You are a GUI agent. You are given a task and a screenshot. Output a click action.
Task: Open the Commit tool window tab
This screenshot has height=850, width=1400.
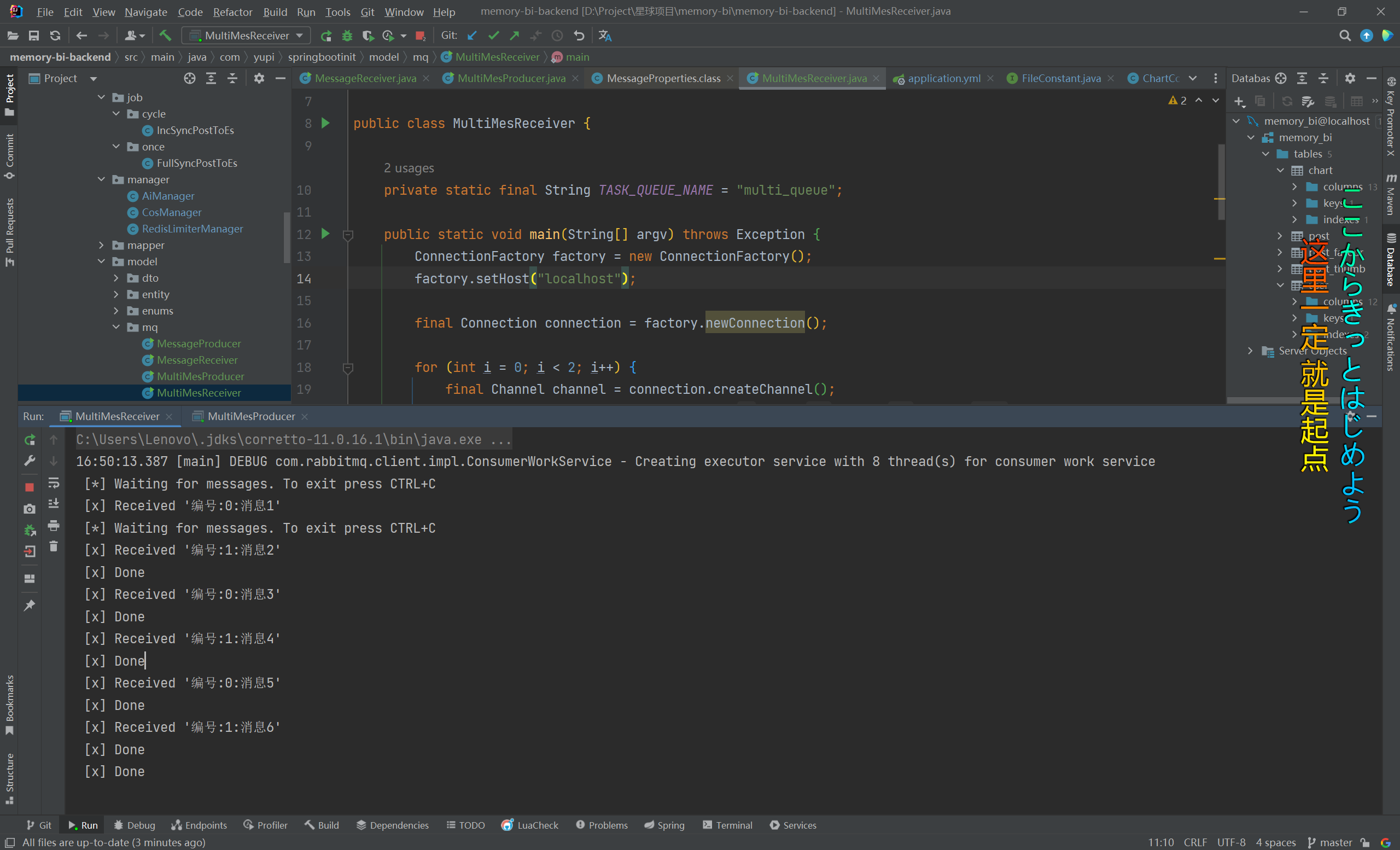(9, 156)
